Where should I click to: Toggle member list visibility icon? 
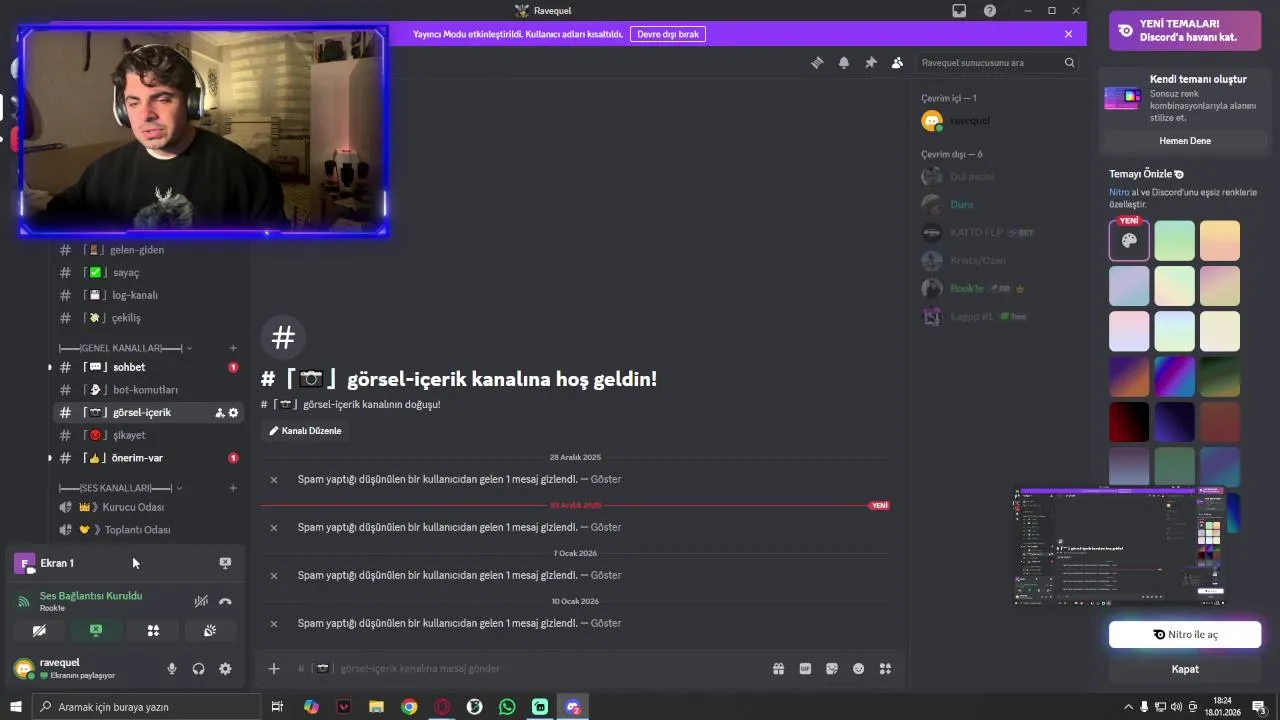coord(897,62)
